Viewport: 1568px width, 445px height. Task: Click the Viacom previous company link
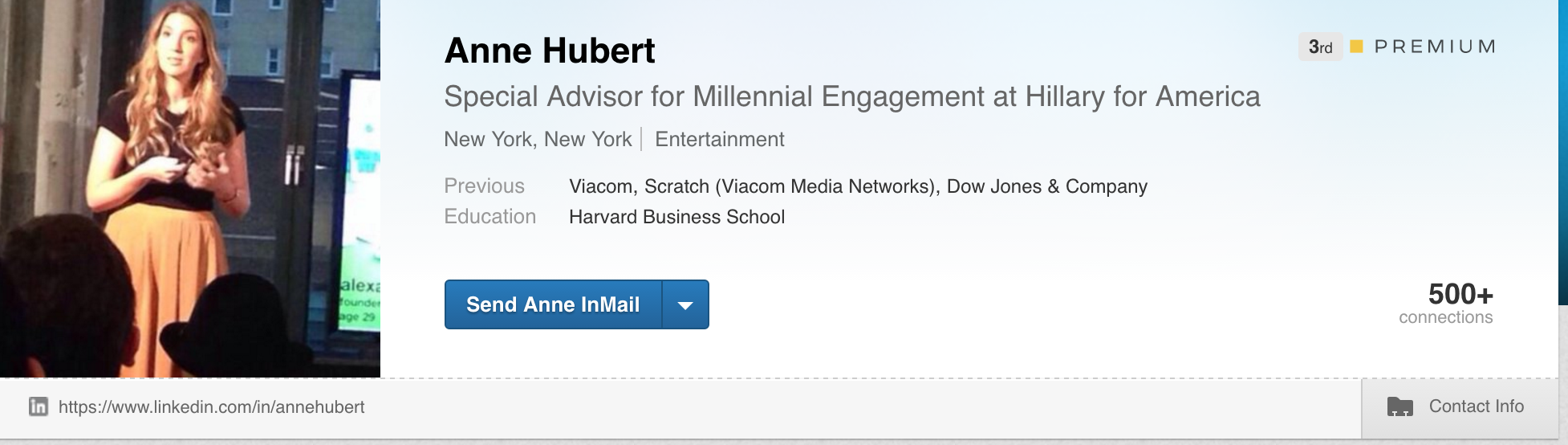tap(601, 186)
